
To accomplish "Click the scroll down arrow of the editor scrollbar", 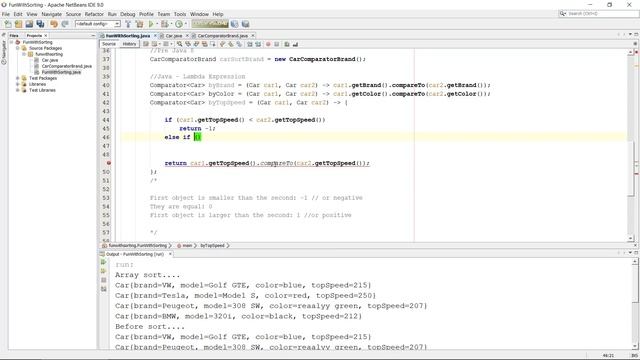I will click(x=631, y=238).
